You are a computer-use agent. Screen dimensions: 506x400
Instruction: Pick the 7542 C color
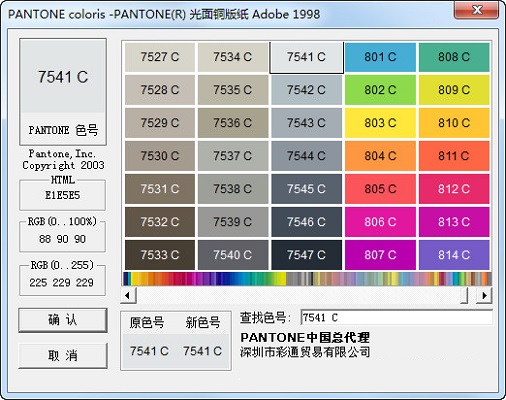point(307,90)
